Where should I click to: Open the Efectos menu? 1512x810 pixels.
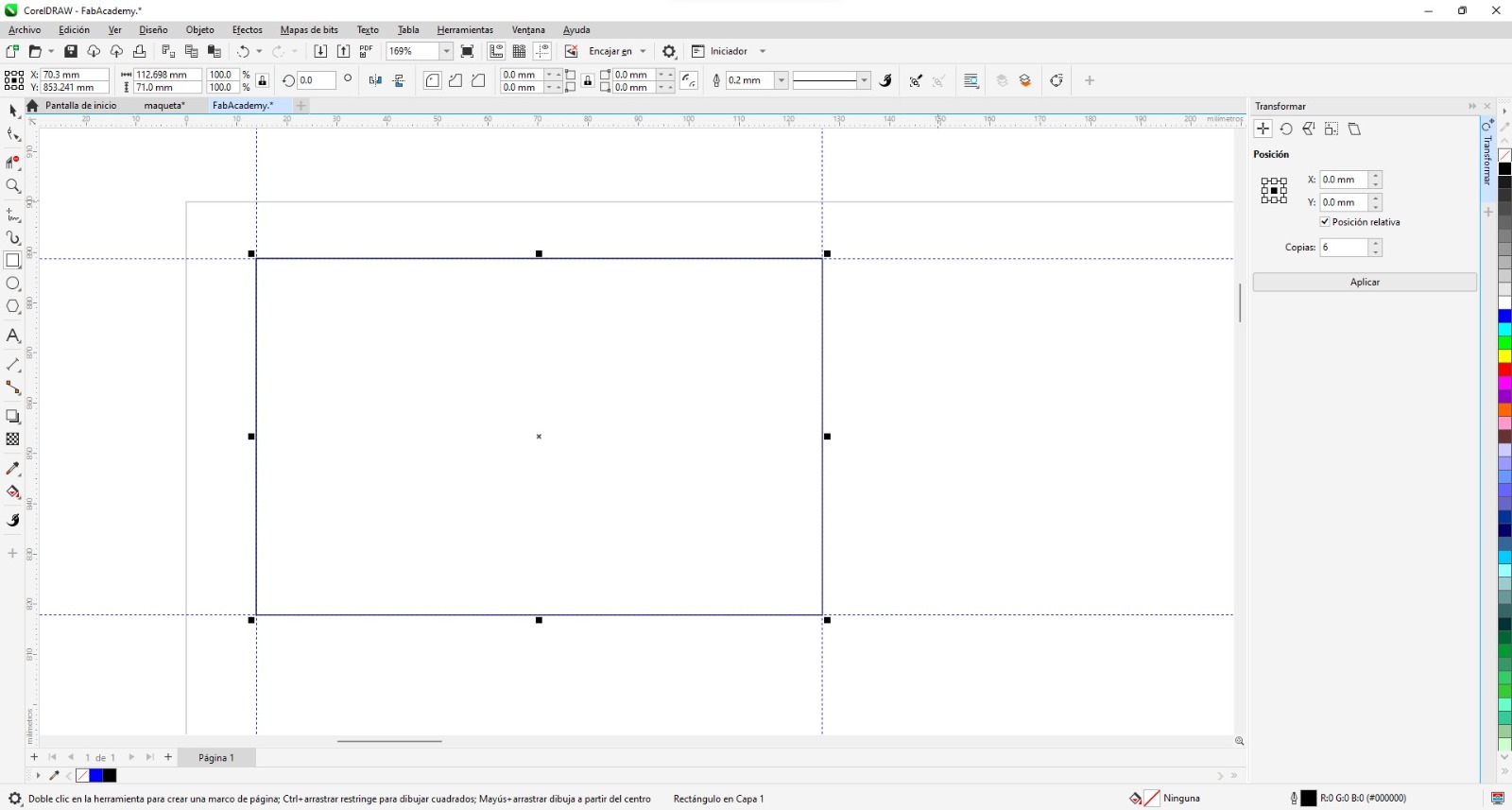coord(248,30)
